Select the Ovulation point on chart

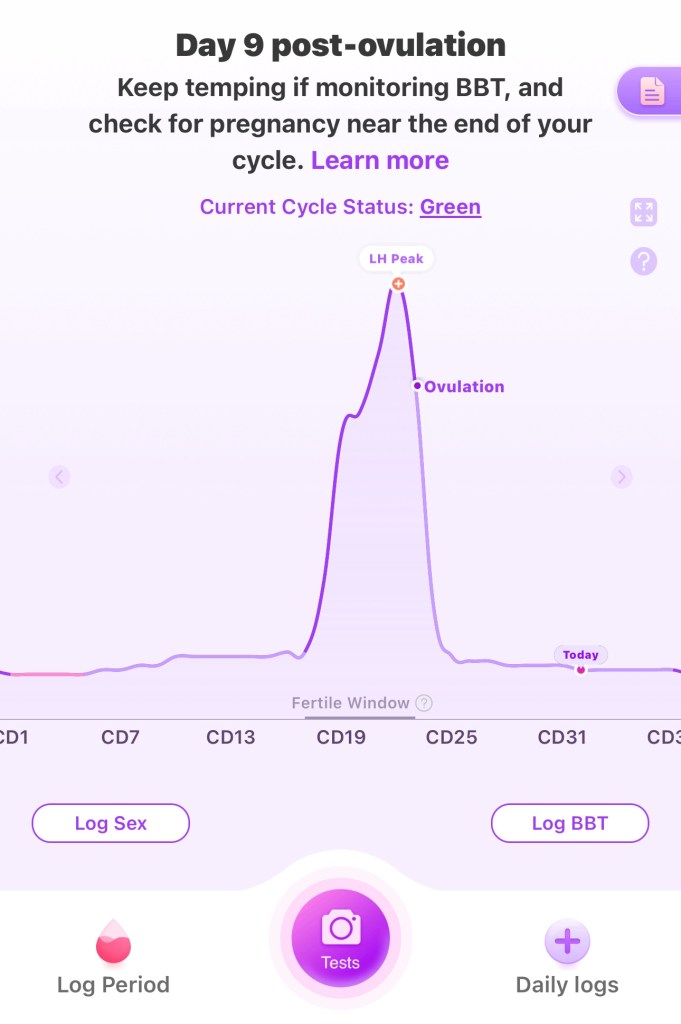tap(416, 385)
